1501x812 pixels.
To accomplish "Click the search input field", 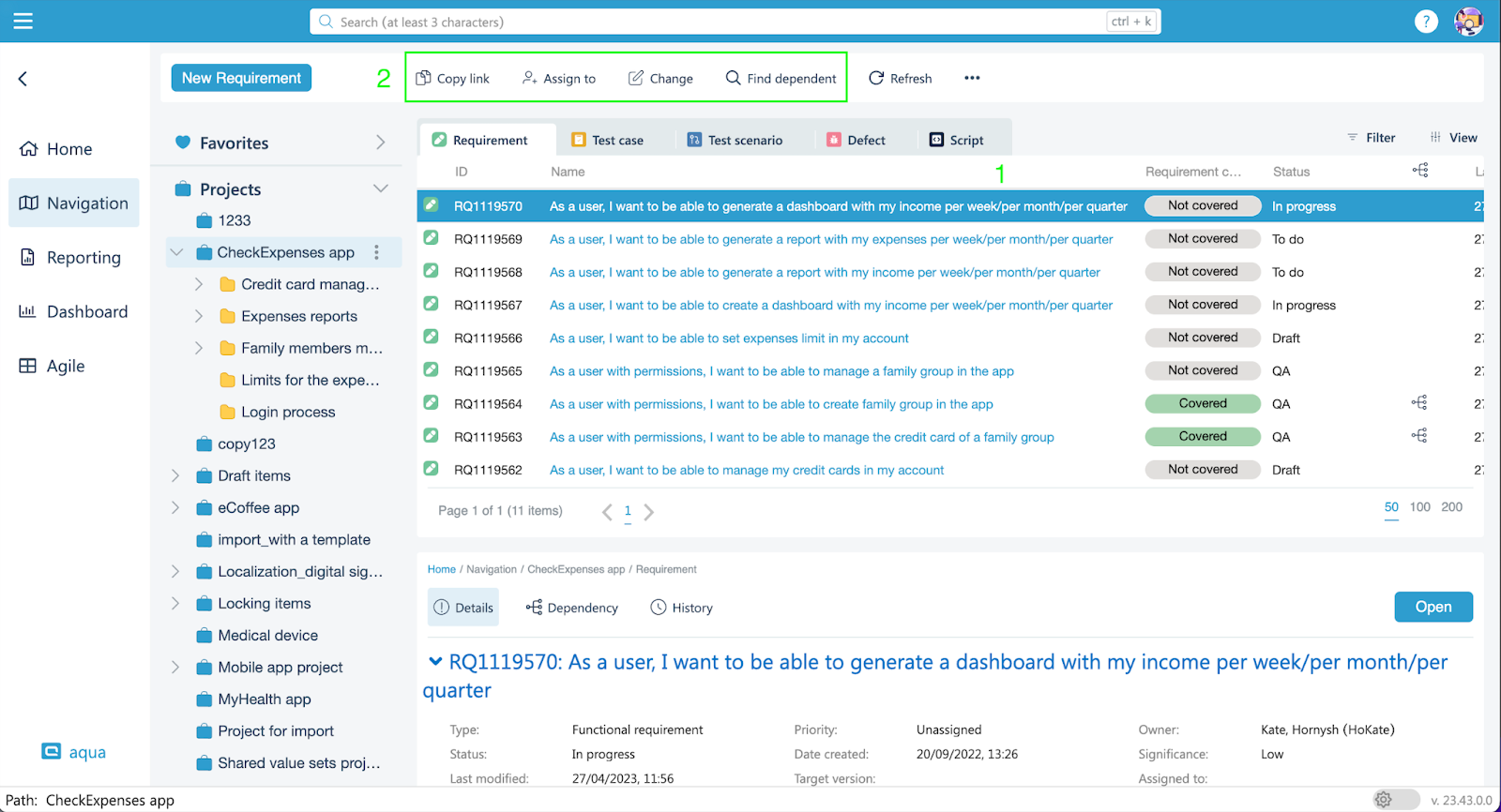I will (713, 22).
